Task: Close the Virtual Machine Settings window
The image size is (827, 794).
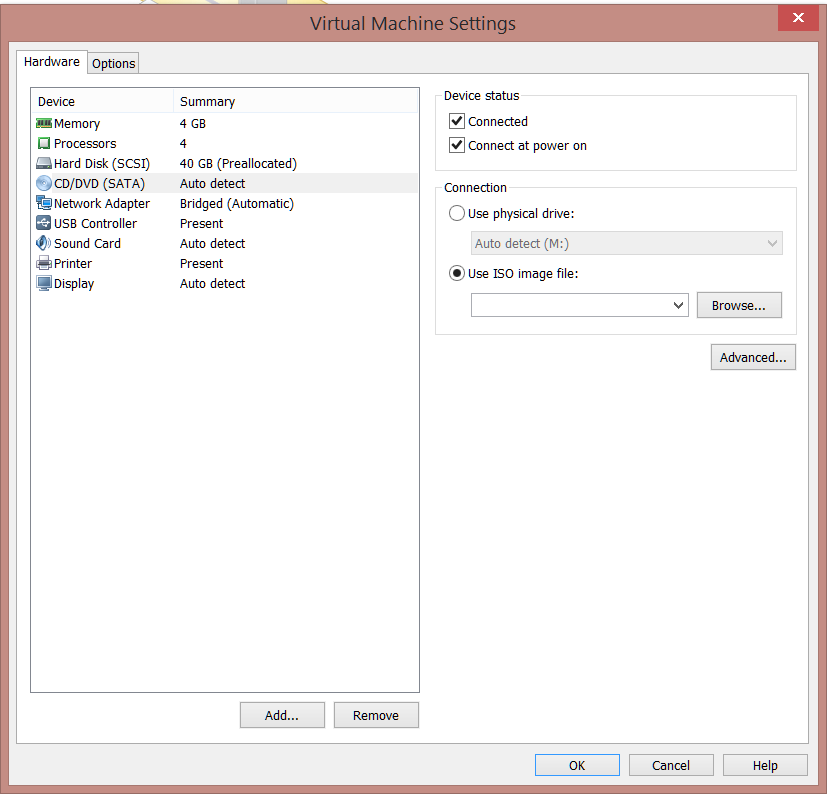Action: [x=798, y=18]
